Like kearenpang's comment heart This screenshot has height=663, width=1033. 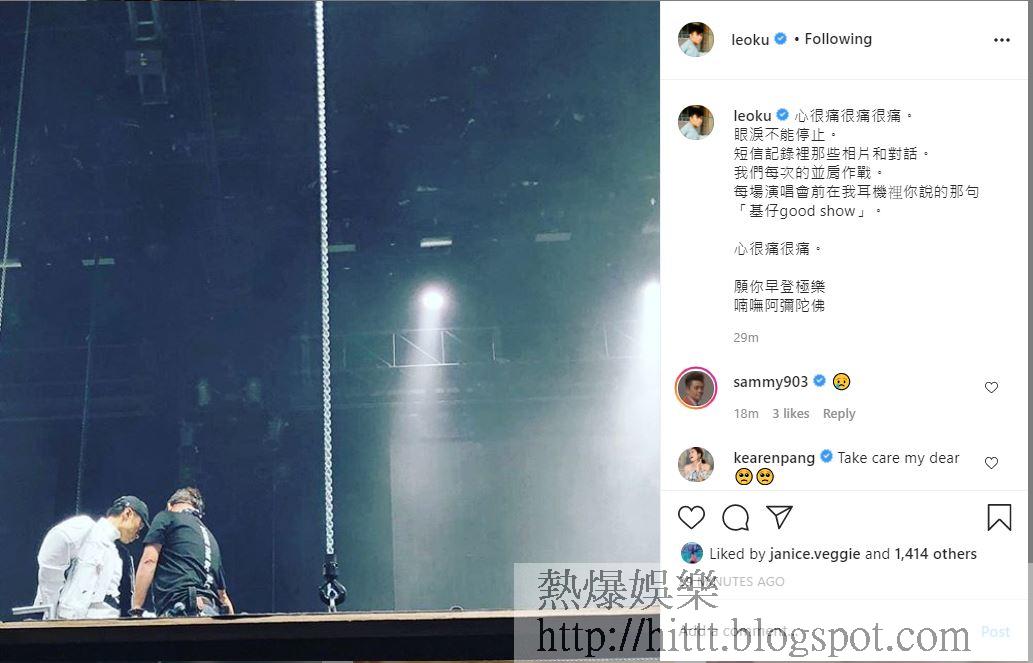click(x=991, y=463)
